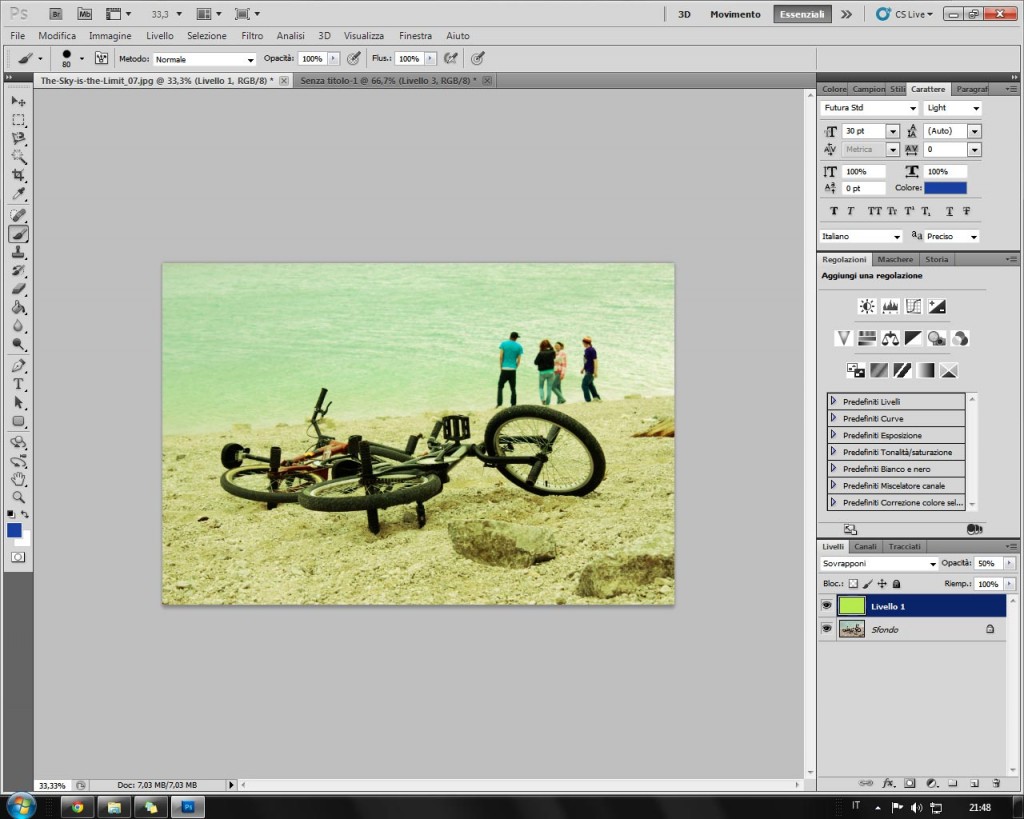Hide the Livello 1 layer
1024x819 pixels.
[x=827, y=606]
